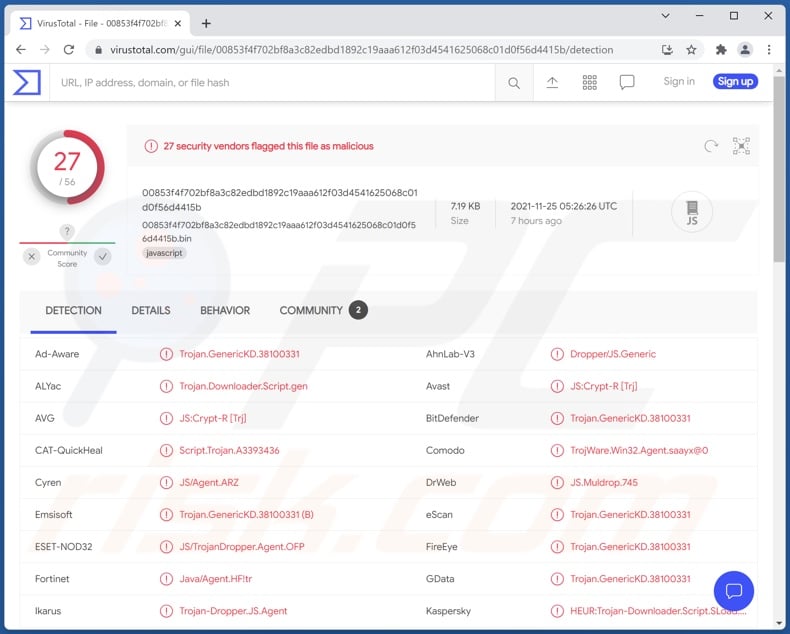This screenshot has height=634, width=790.
Task: Open the extensions puzzle icon
Action: click(x=721, y=49)
